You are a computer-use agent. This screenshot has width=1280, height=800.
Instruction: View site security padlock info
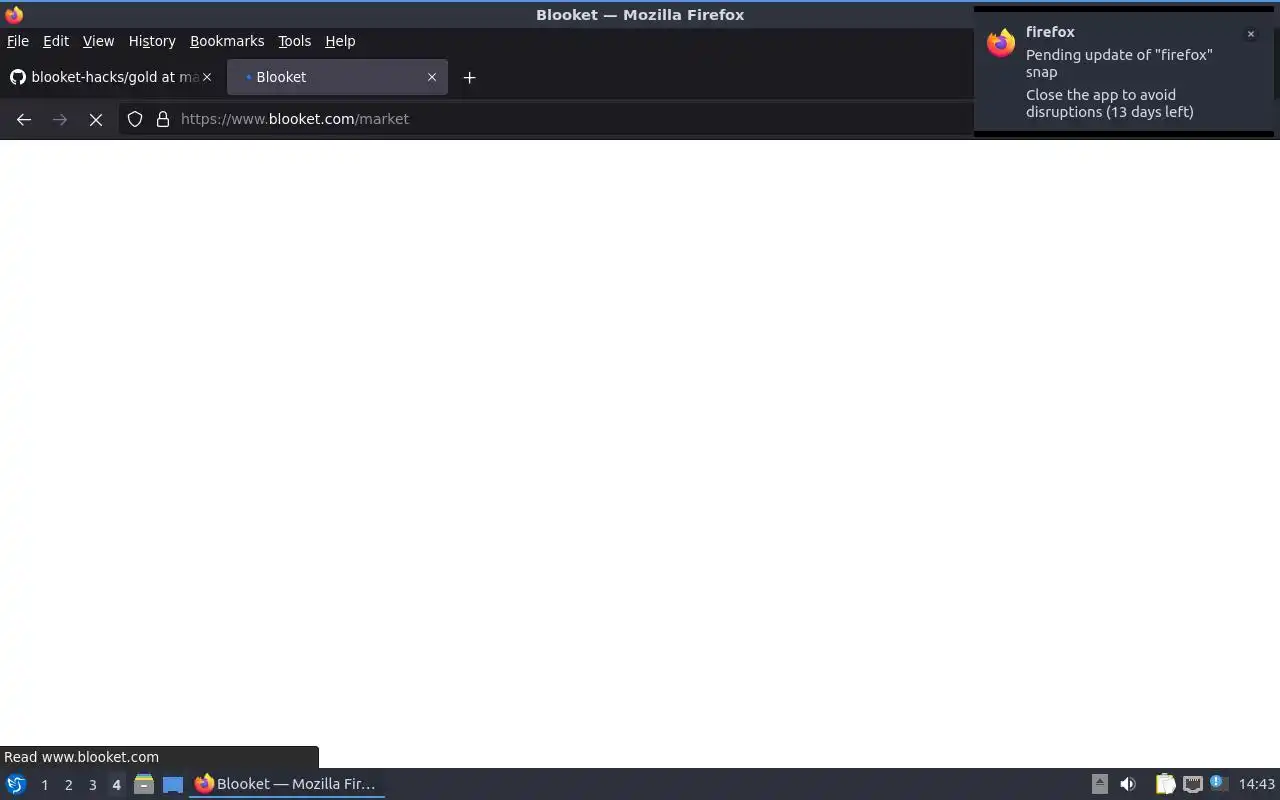click(163, 119)
